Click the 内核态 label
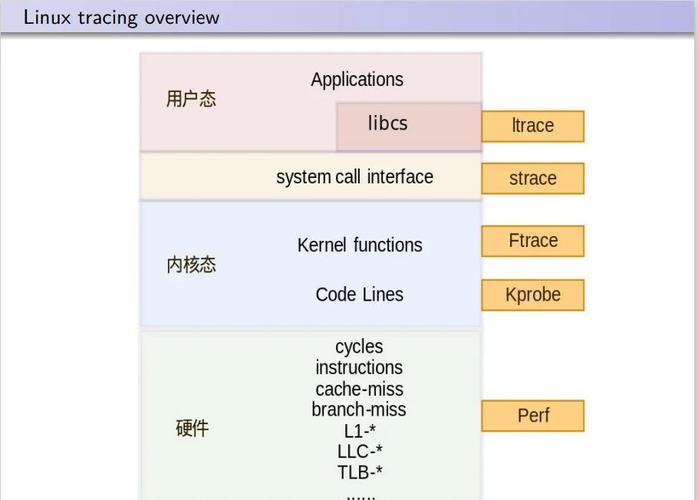 pyautogui.click(x=191, y=265)
